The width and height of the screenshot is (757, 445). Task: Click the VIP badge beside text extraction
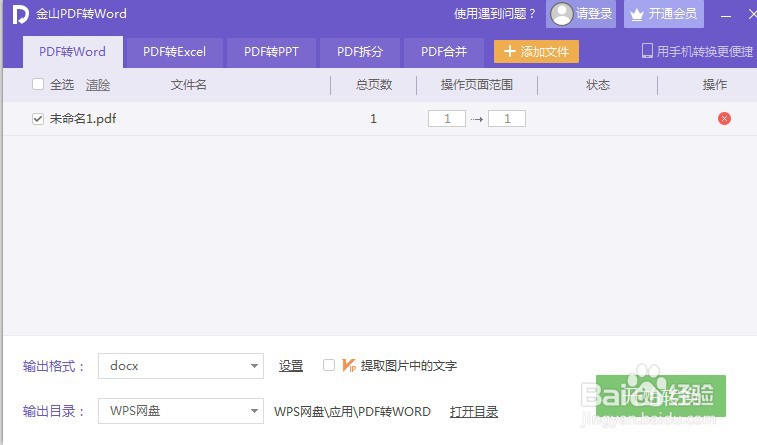click(349, 365)
